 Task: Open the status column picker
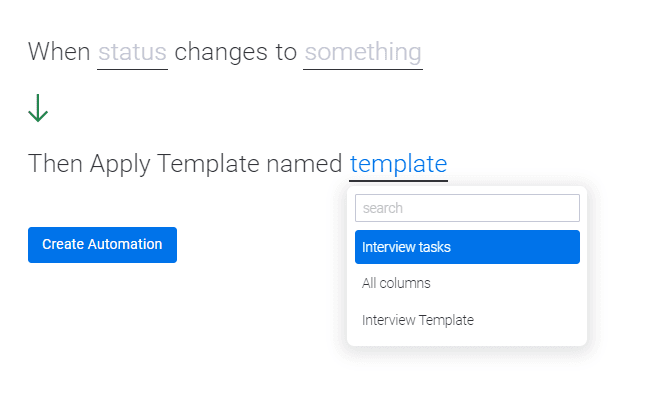click(x=132, y=53)
